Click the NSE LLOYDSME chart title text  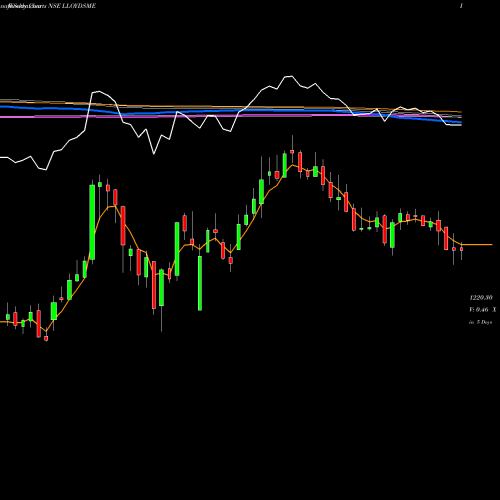pyautogui.click(x=72, y=6)
